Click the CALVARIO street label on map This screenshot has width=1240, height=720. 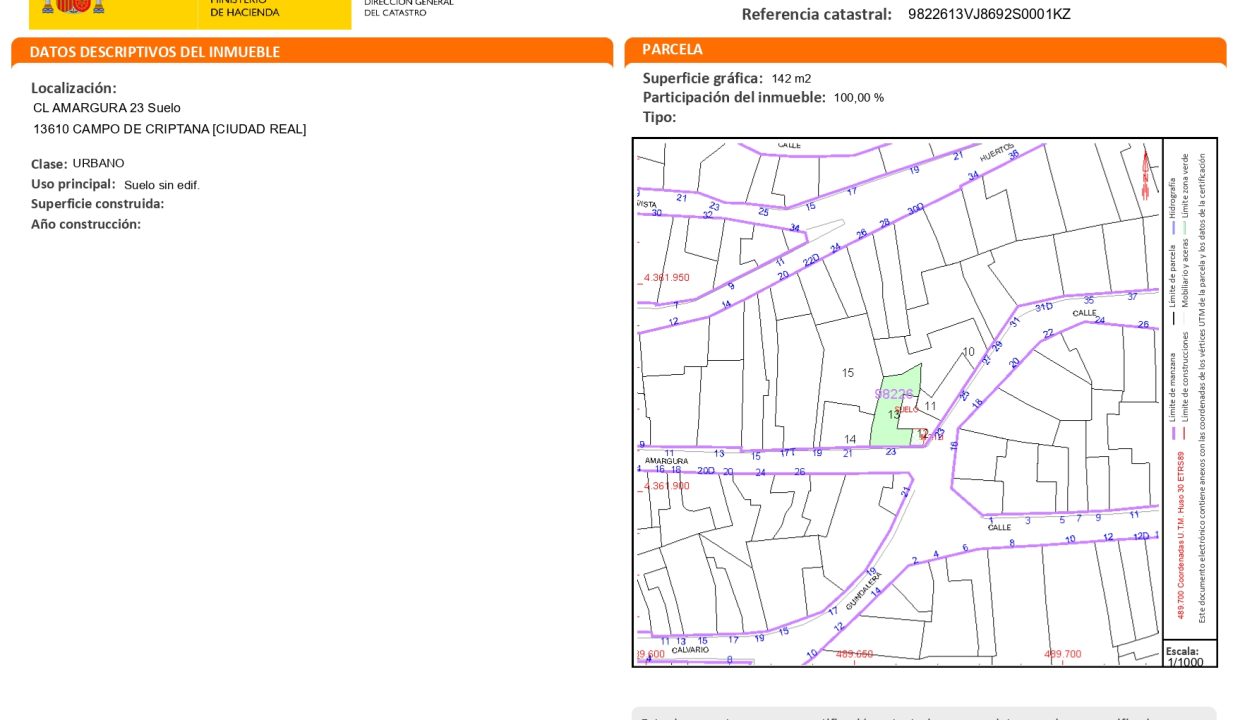tap(690, 650)
